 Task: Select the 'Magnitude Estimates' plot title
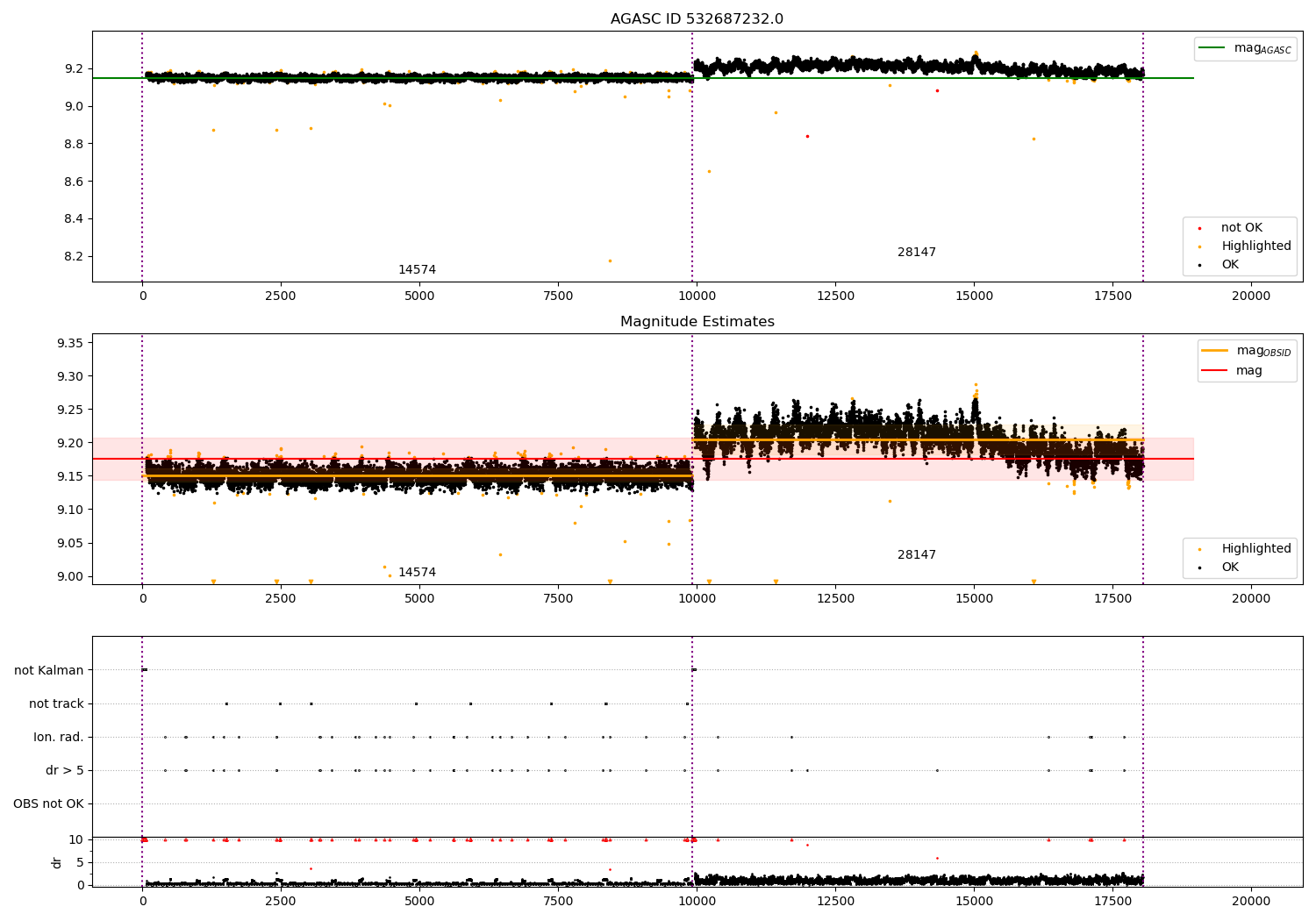[x=697, y=322]
